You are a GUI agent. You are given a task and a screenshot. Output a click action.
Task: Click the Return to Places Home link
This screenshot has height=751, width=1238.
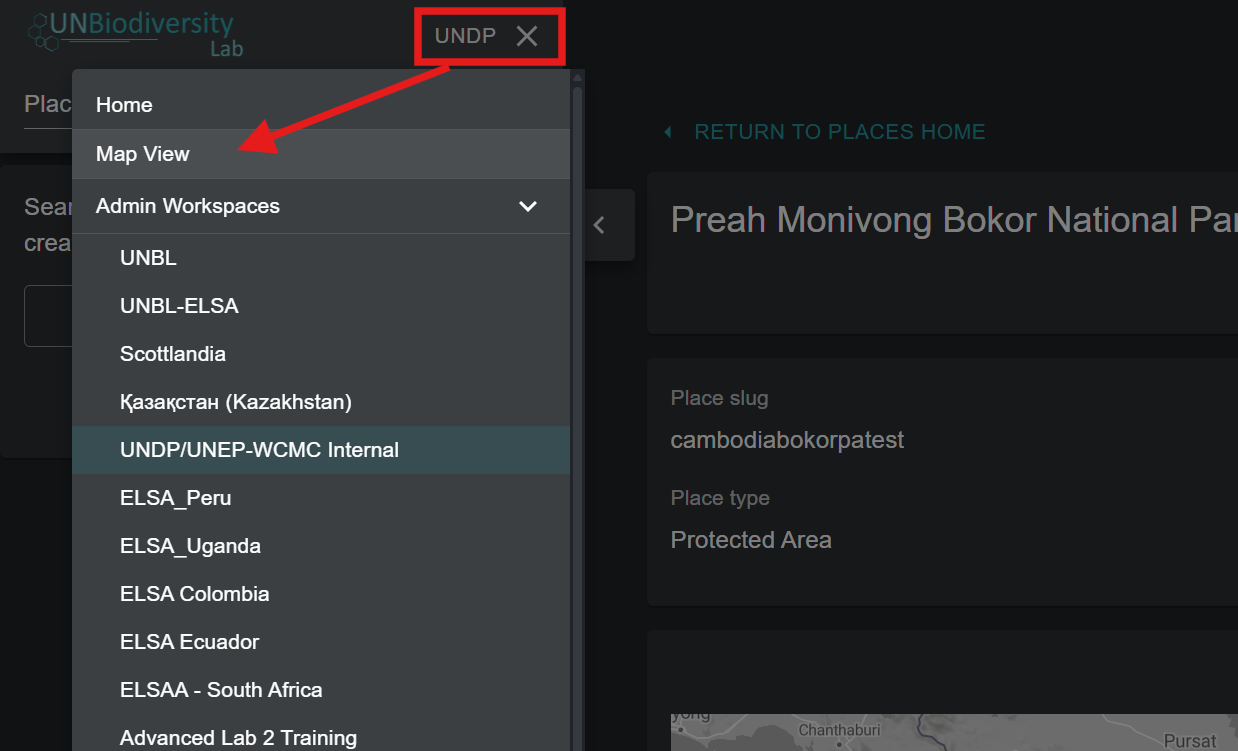coord(840,132)
